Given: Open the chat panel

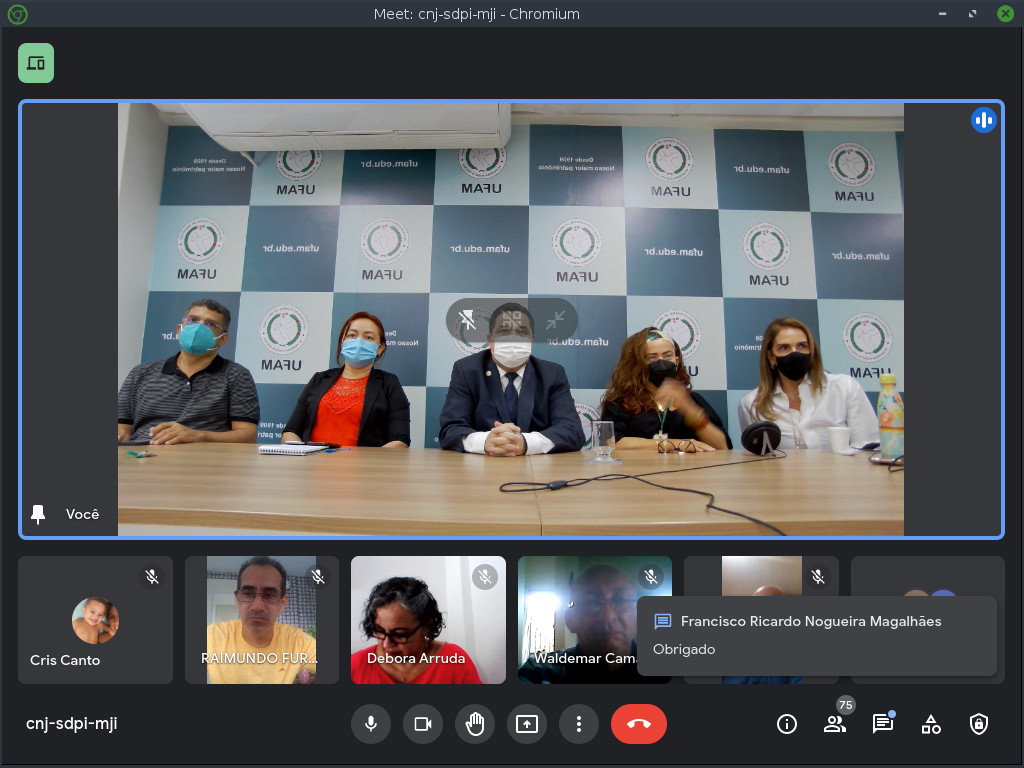Looking at the screenshot, I should 883,724.
